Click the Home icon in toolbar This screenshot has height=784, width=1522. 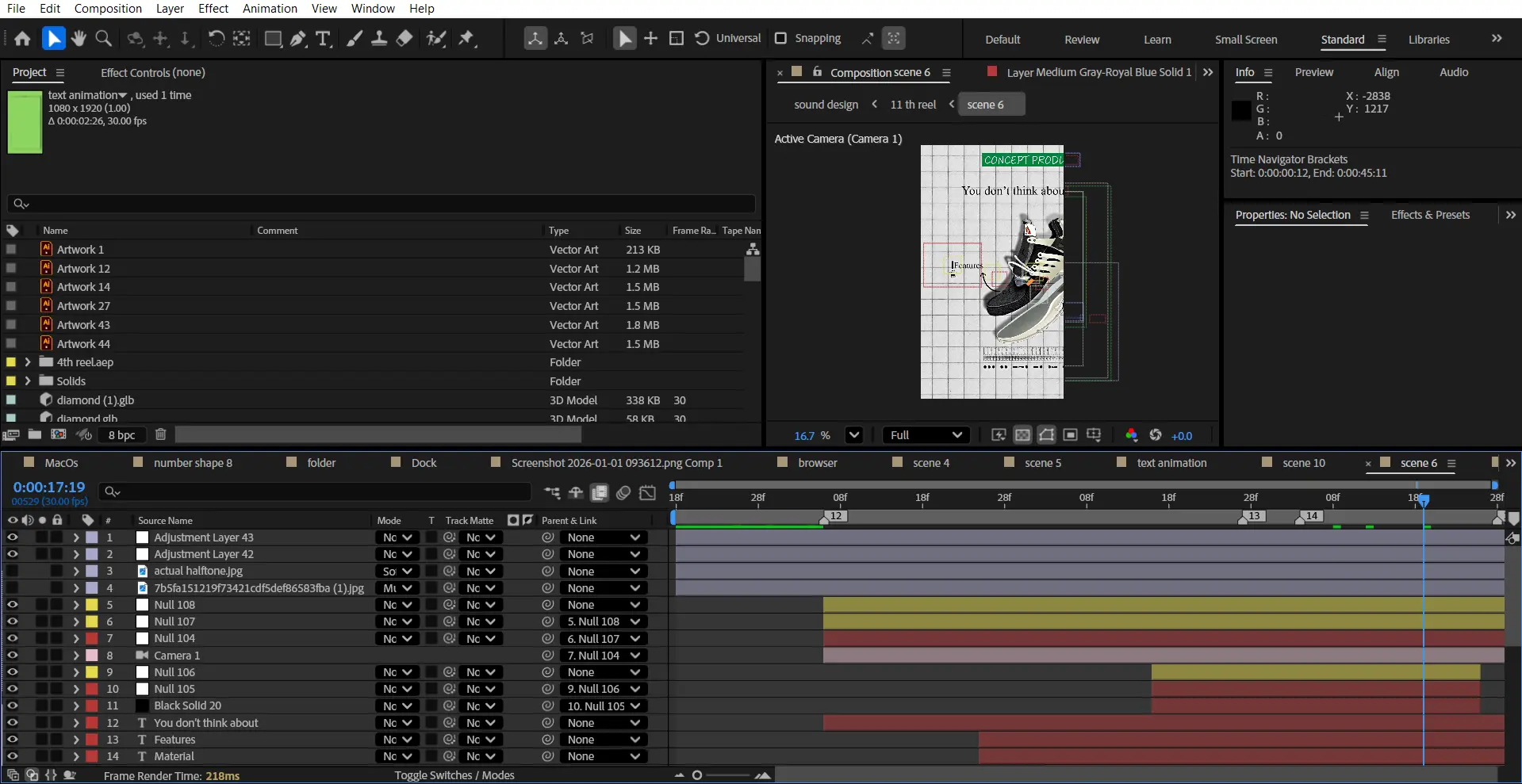[22, 38]
